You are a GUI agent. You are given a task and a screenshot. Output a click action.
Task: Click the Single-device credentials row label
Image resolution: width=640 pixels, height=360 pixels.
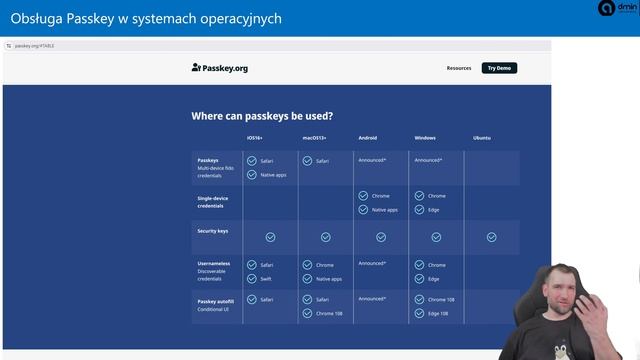pos(213,202)
